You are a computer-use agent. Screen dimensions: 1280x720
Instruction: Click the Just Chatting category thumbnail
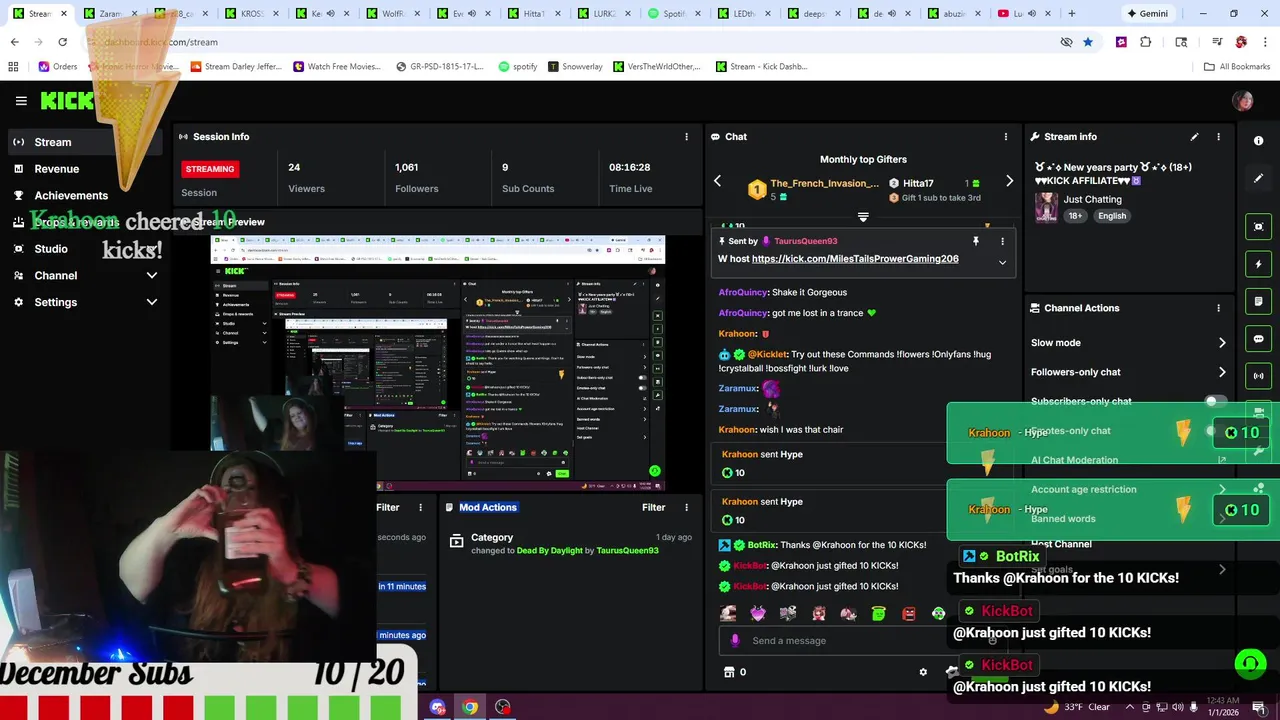(x=1046, y=207)
